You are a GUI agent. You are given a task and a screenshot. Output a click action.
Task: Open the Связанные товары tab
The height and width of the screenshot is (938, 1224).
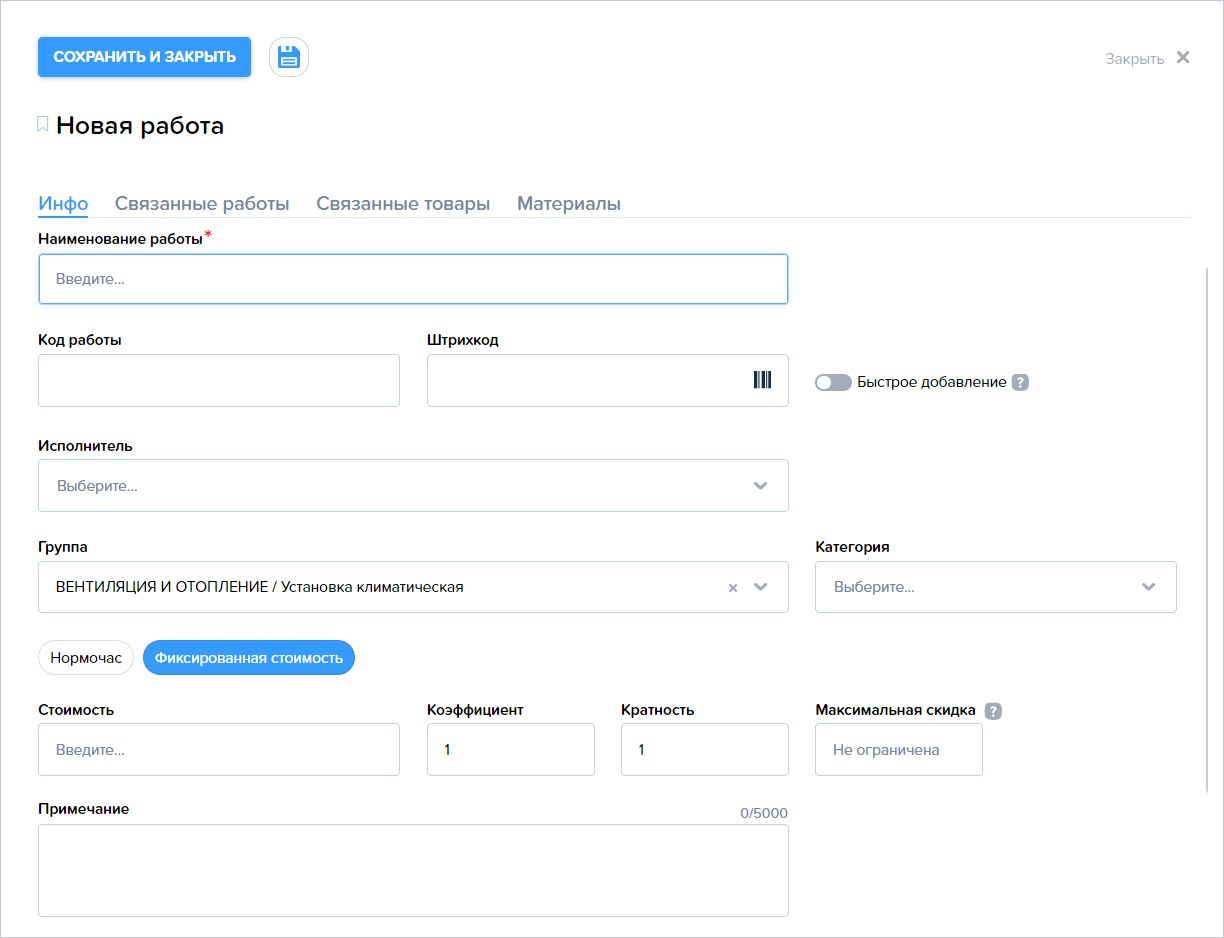(x=403, y=203)
